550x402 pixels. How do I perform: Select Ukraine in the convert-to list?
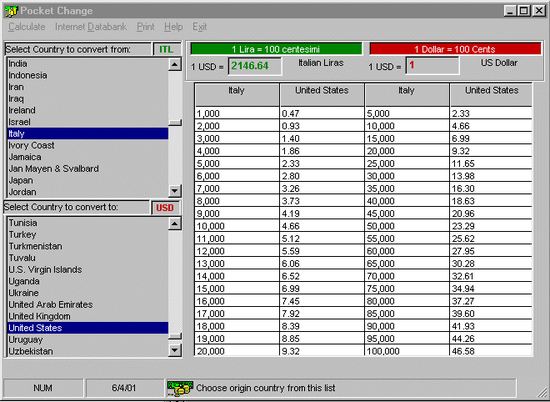pyautogui.click(x=88, y=293)
